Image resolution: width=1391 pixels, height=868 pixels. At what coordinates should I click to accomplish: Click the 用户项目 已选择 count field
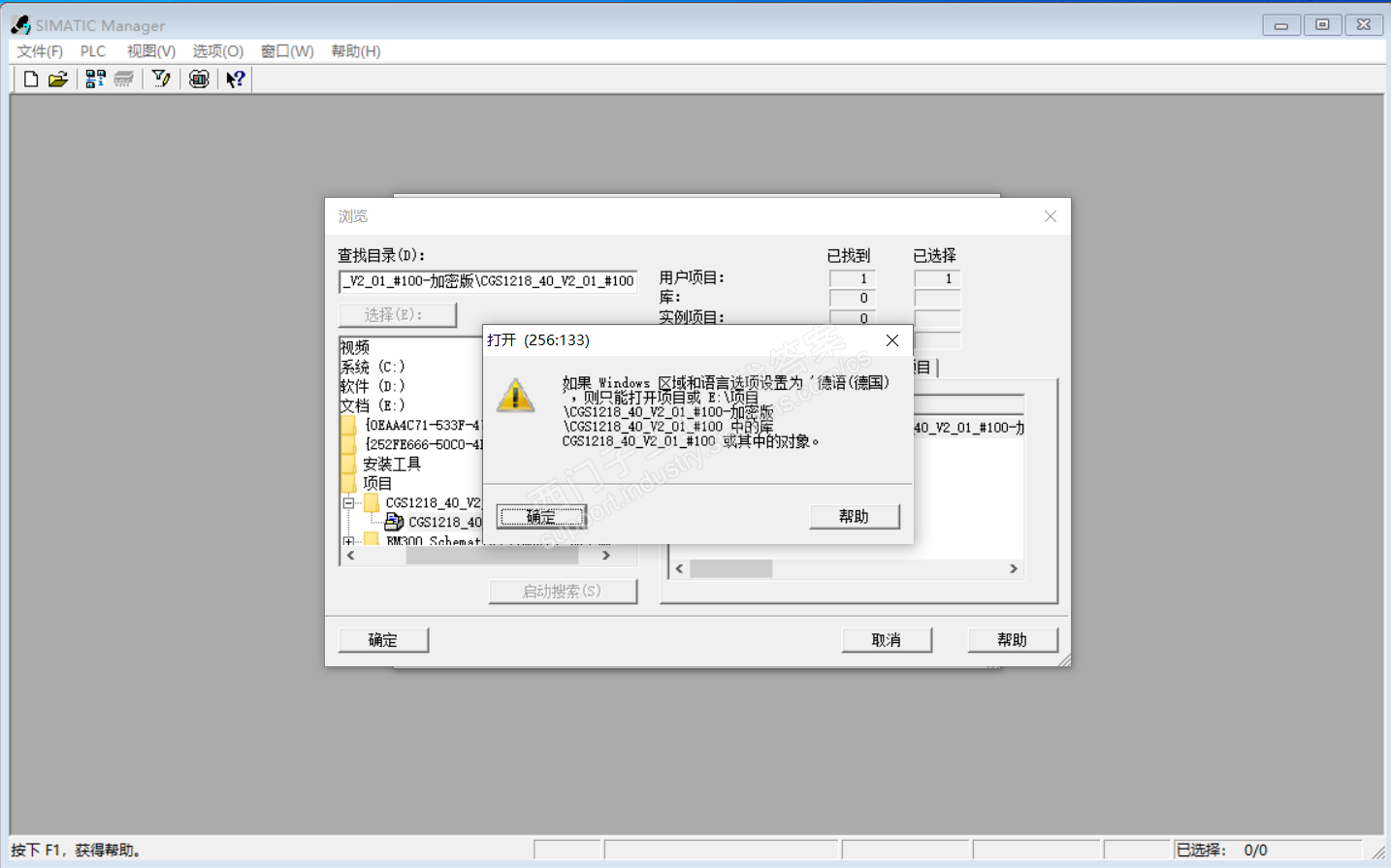(x=937, y=279)
